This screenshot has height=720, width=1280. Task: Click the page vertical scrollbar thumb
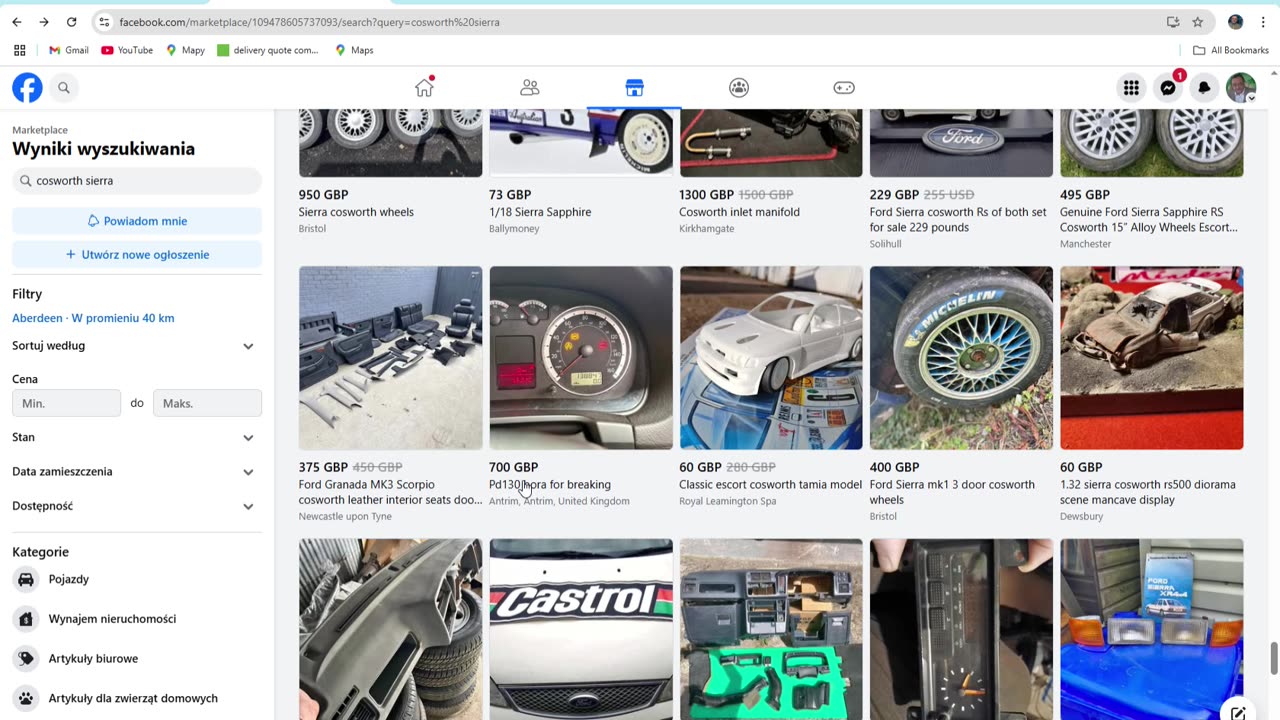point(1273,658)
